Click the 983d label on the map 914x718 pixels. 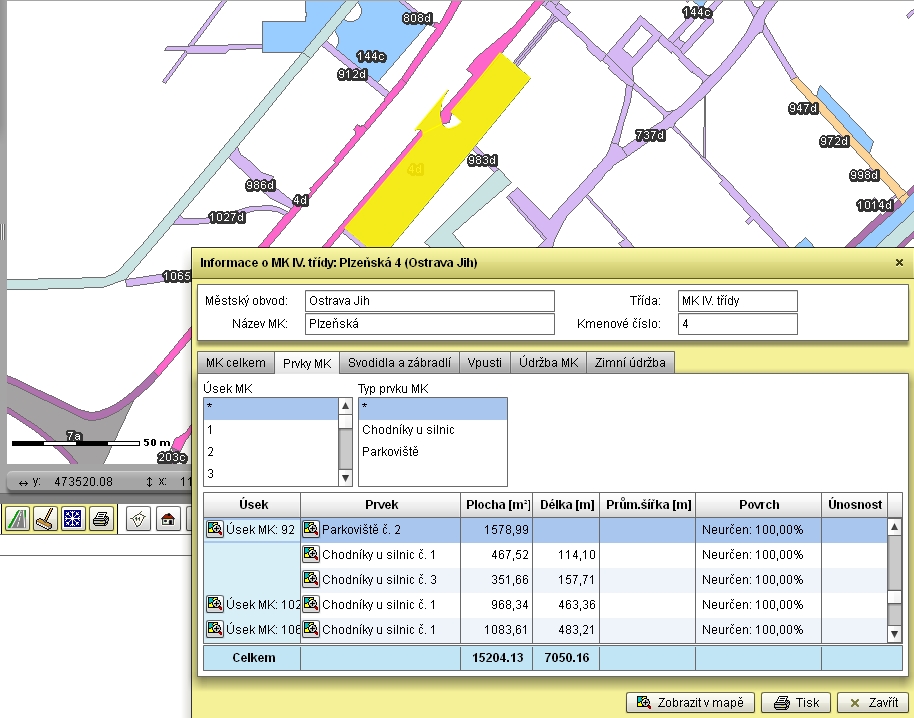pyautogui.click(x=482, y=160)
